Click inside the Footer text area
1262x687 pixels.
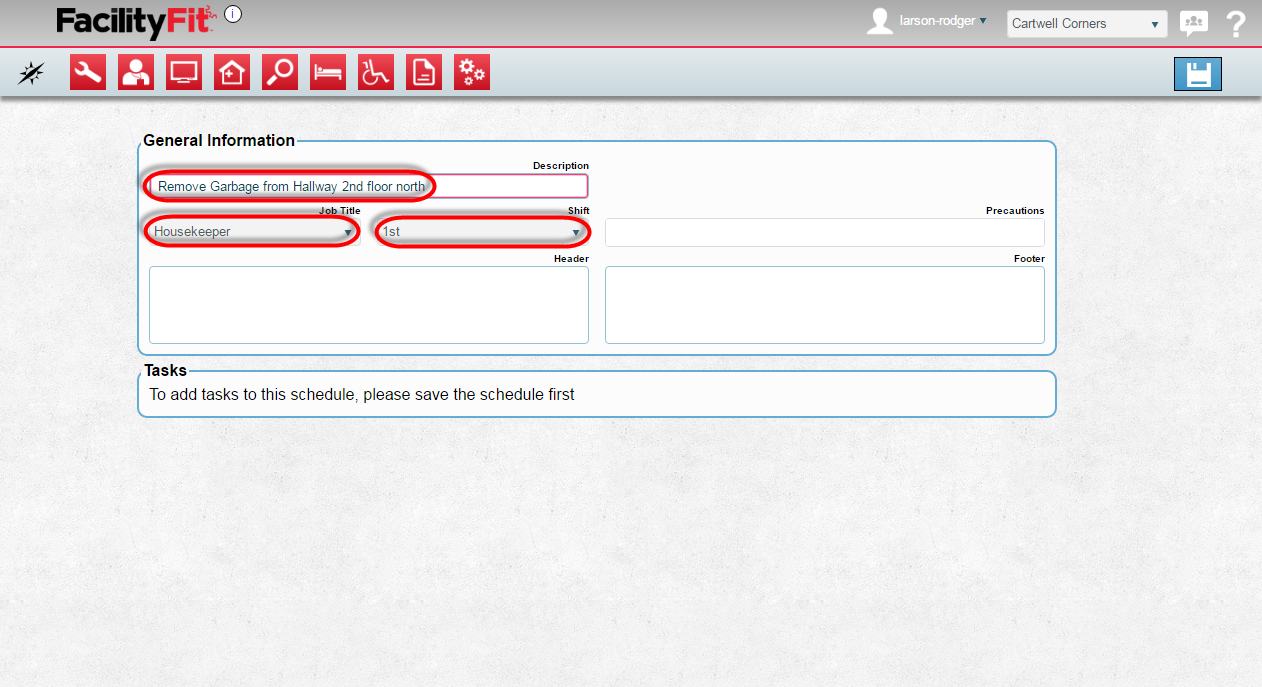[824, 305]
